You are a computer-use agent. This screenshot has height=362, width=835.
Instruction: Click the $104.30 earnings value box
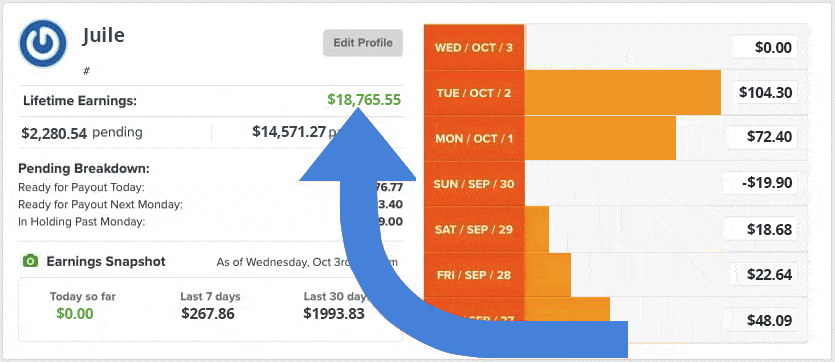(765, 93)
